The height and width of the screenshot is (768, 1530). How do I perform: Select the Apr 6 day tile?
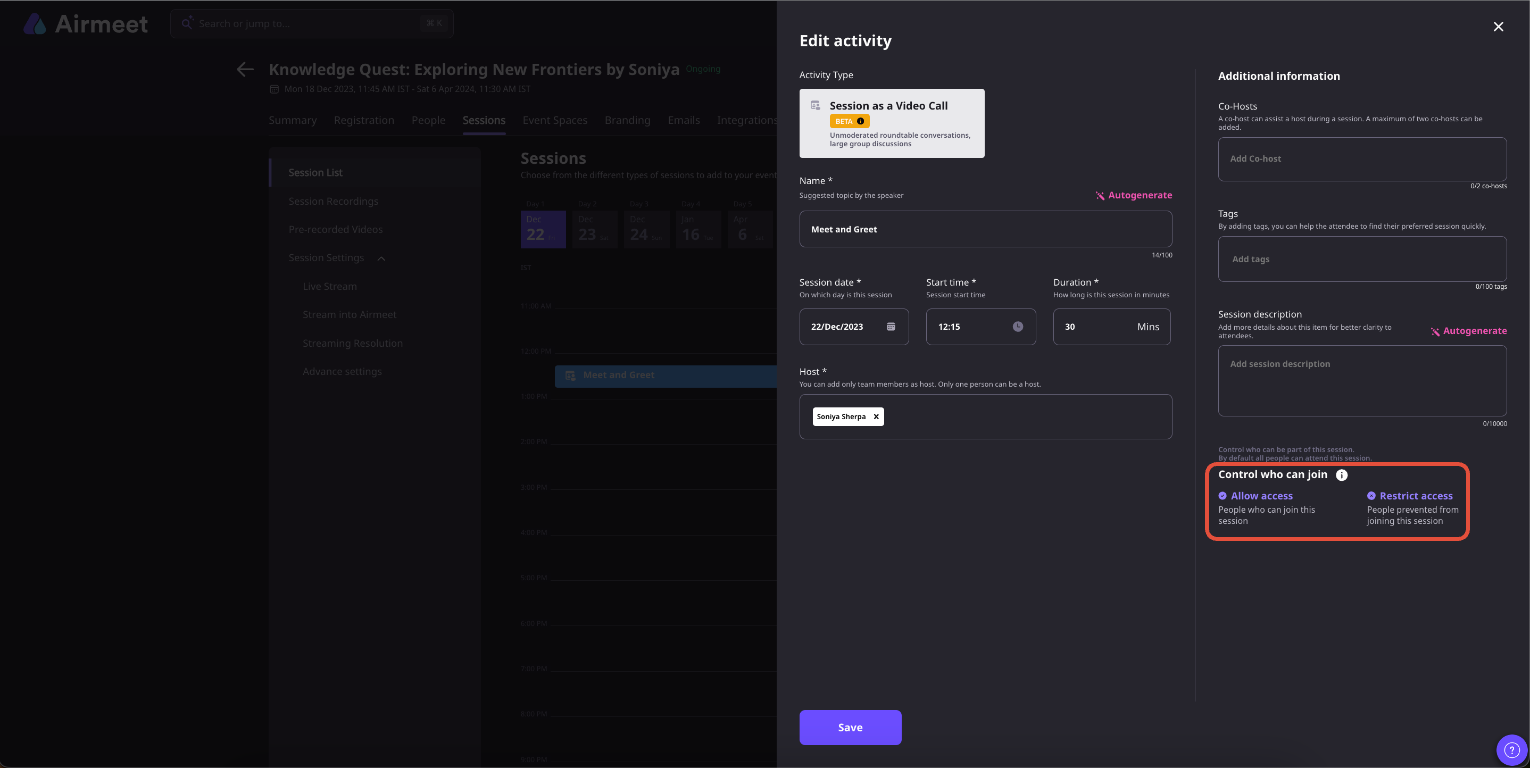(752, 229)
